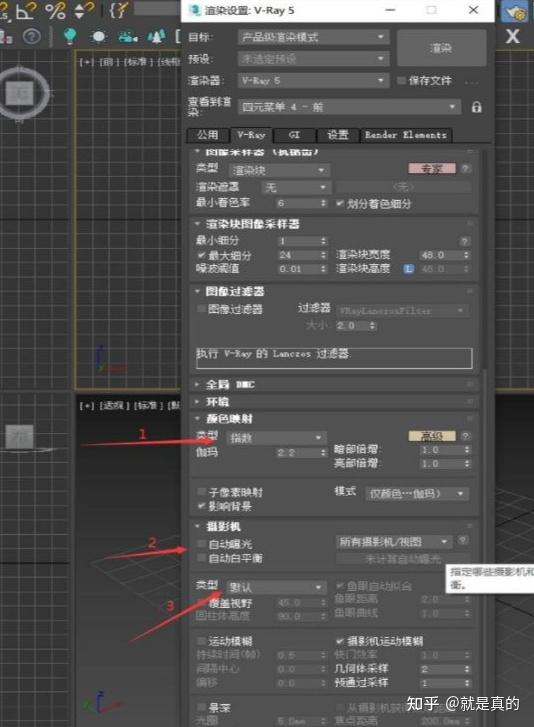Open the 渲染器 V-Ray 5 dropdown
This screenshot has height=727, width=534.
[x=313, y=81]
